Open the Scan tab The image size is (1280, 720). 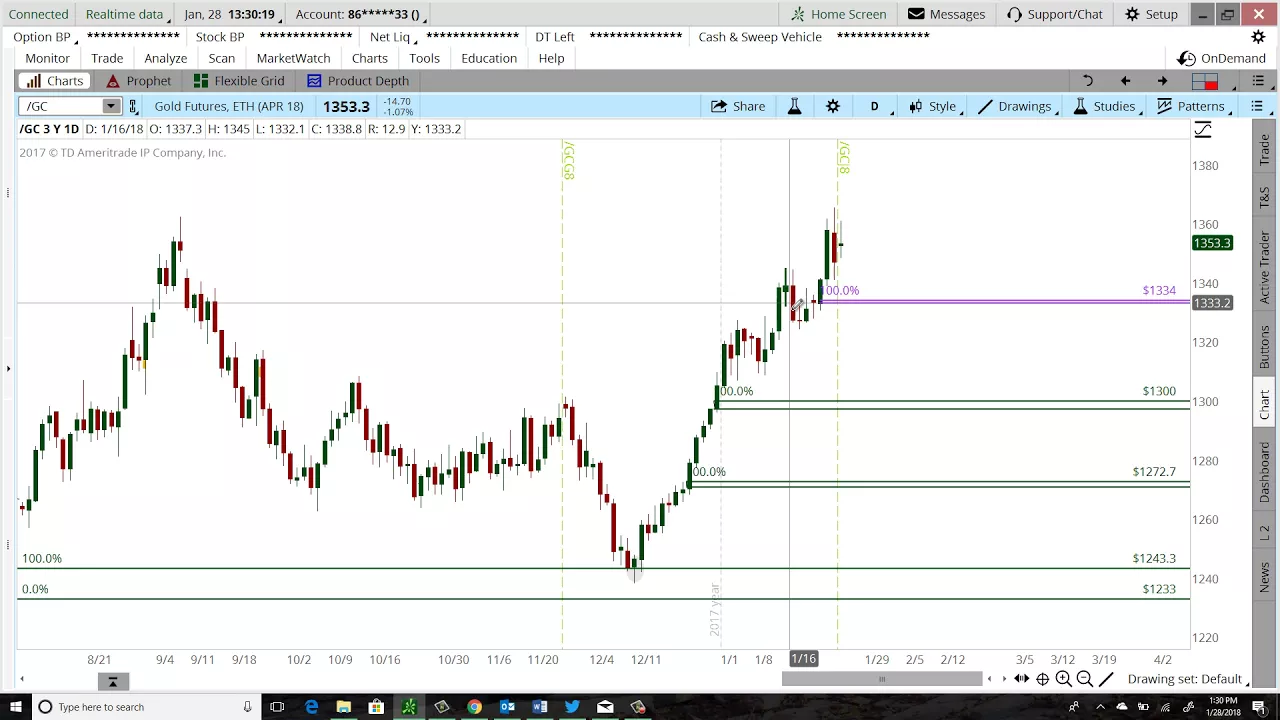(222, 58)
